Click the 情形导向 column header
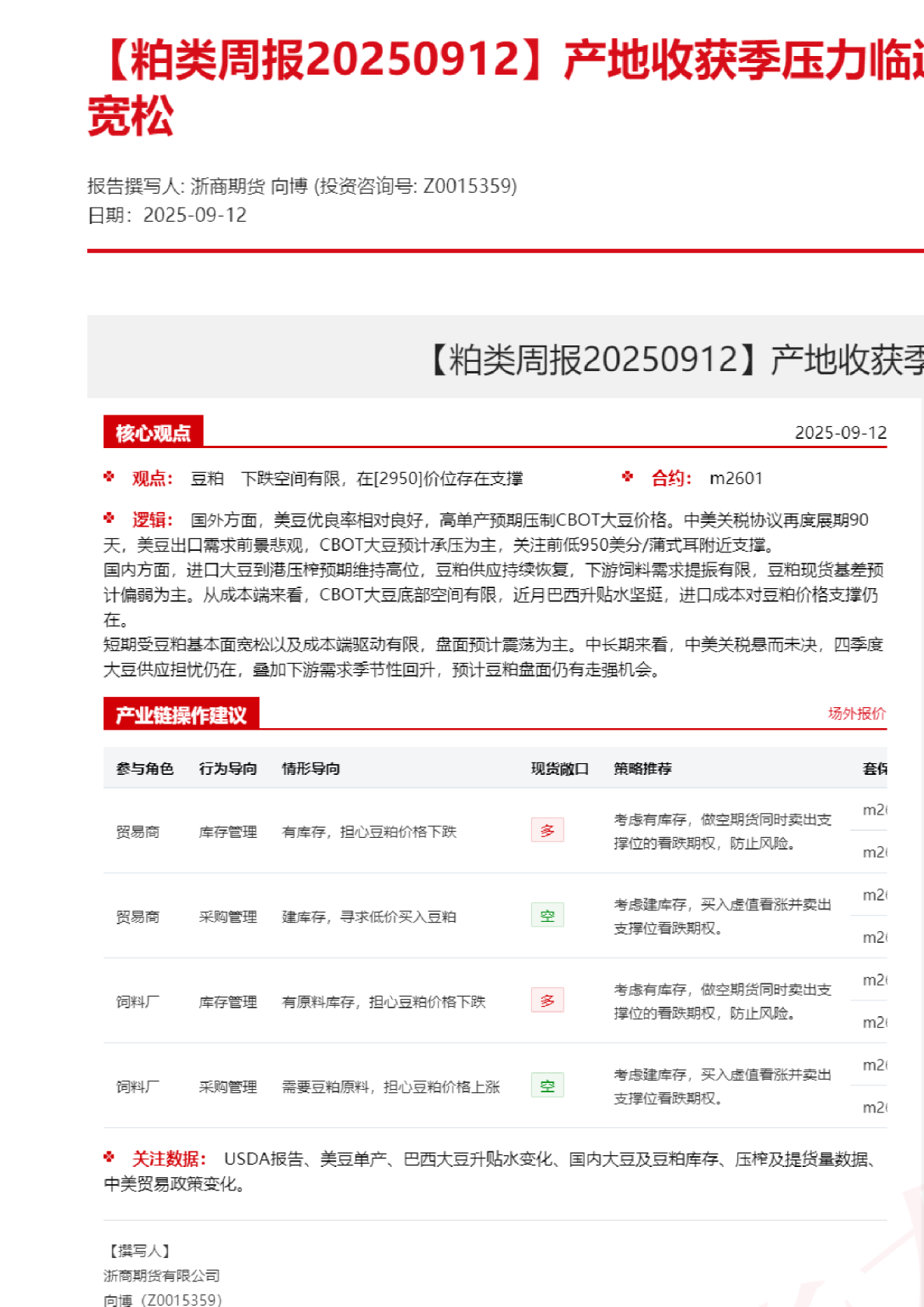Viewport: 924px width, 1307px height. coord(311,769)
